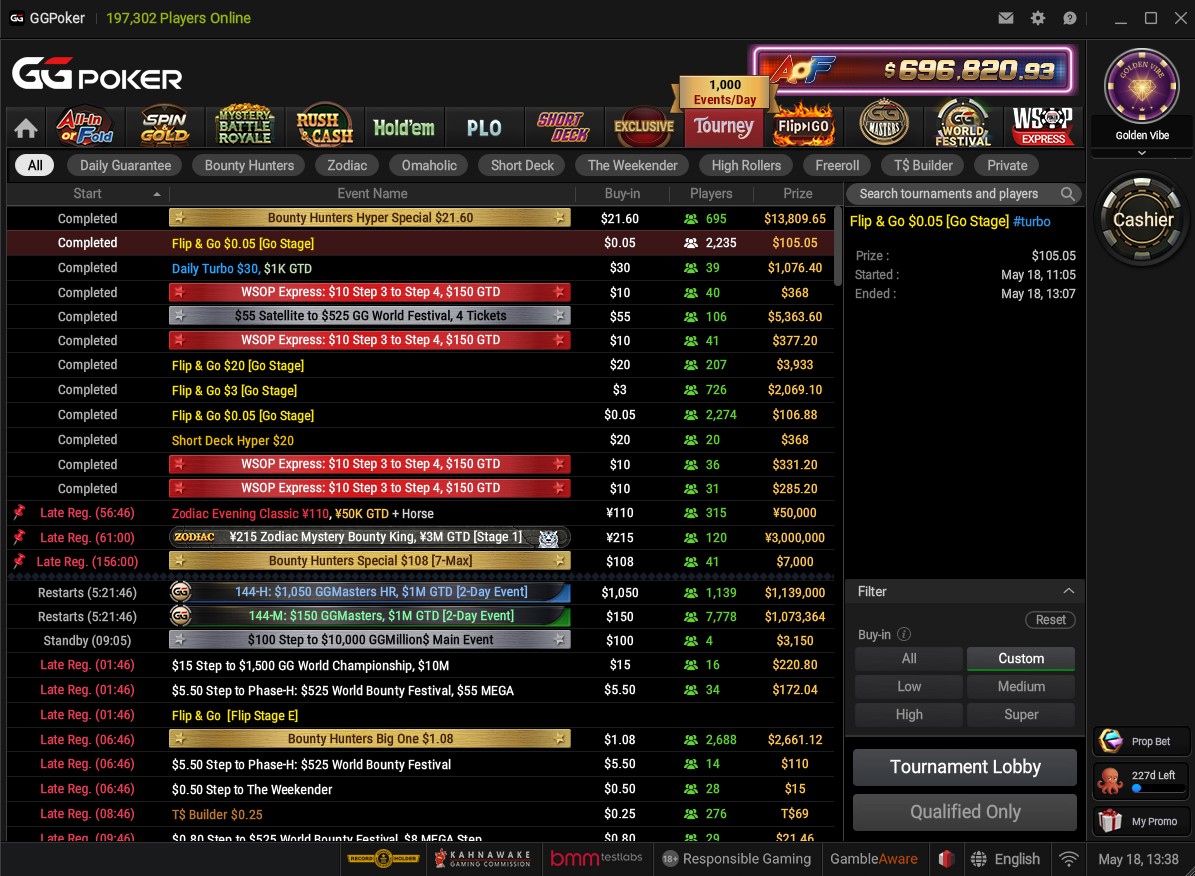Select Custom buy-in filter
1195x876 pixels.
click(x=1020, y=659)
